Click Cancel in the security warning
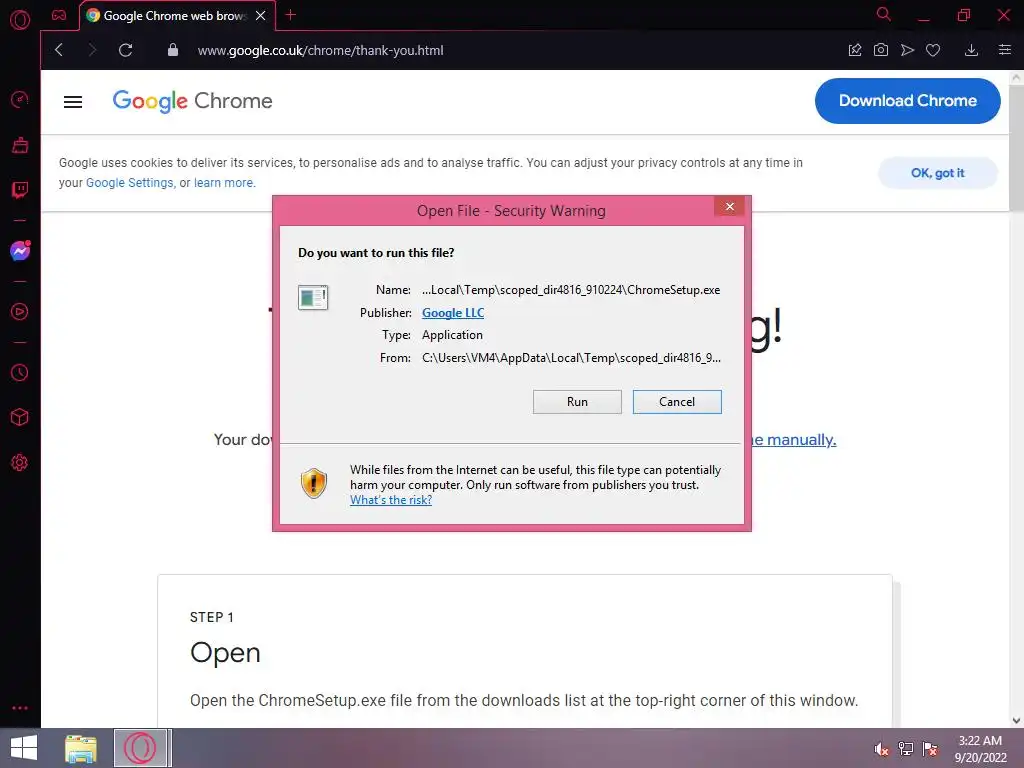The width and height of the screenshot is (1024, 768). pyautogui.click(x=677, y=402)
